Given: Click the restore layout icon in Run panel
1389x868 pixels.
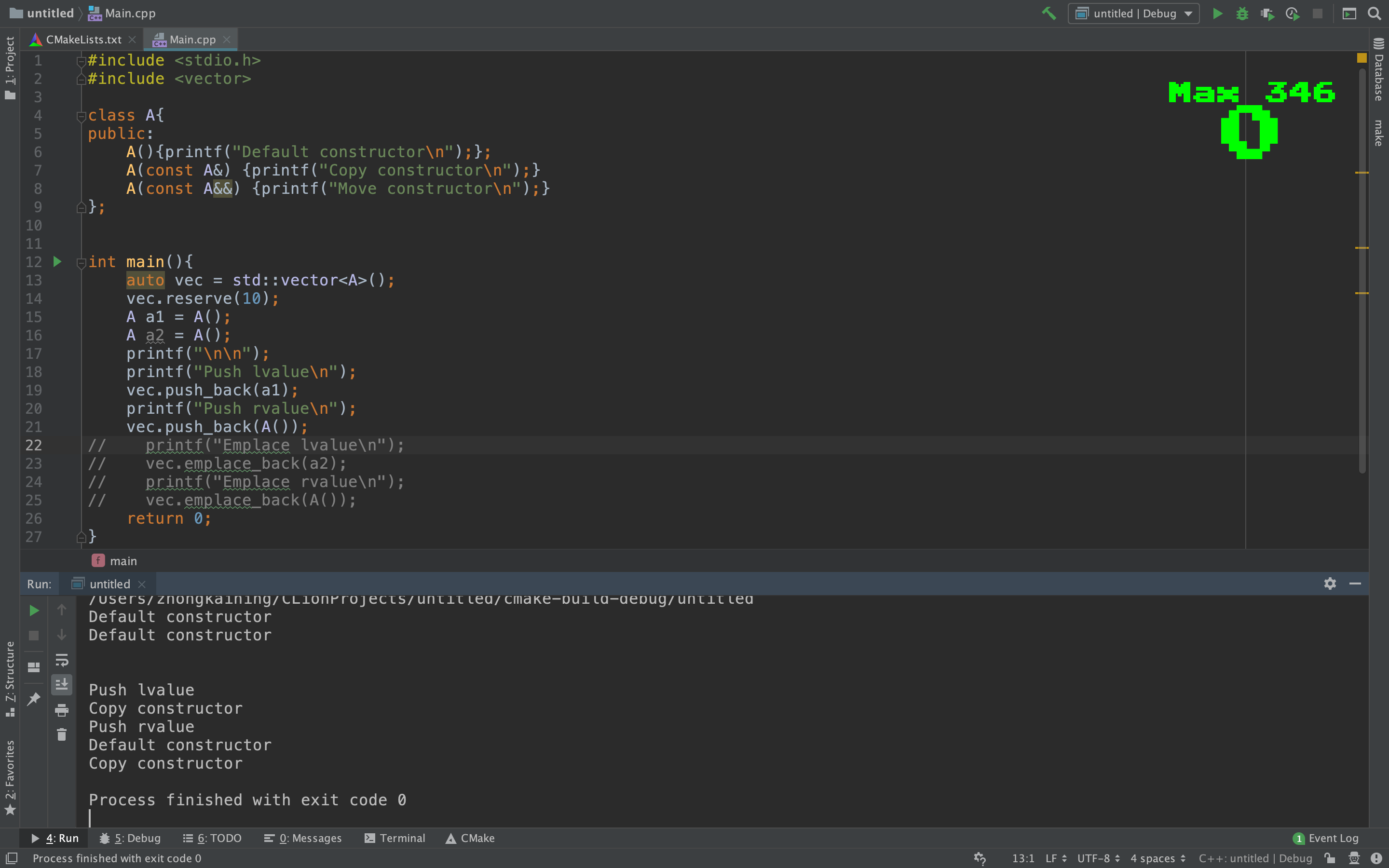Looking at the screenshot, I should click(x=34, y=667).
